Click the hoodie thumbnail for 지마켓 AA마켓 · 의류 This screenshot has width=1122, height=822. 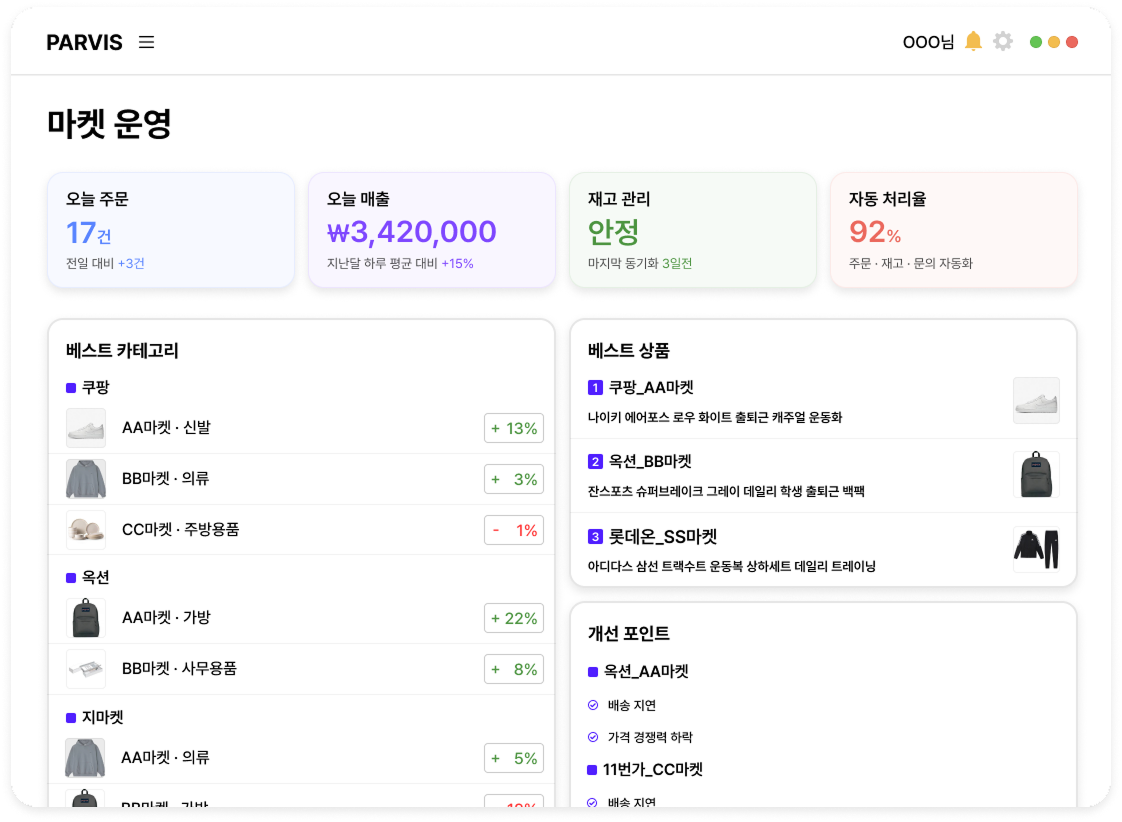85,758
